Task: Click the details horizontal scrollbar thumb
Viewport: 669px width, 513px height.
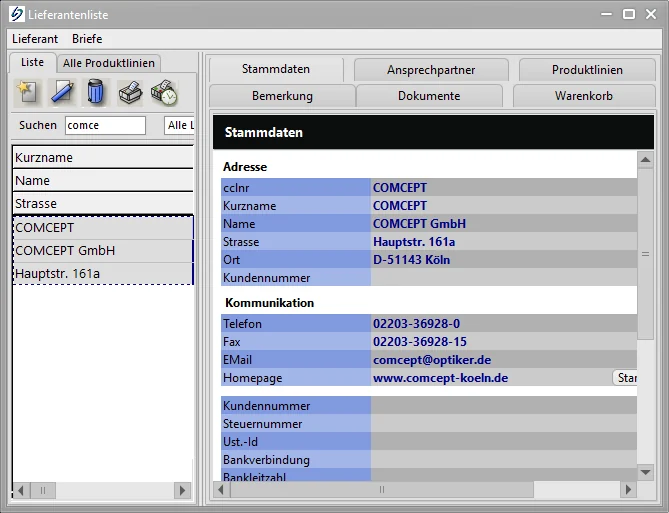Action: click(x=382, y=490)
